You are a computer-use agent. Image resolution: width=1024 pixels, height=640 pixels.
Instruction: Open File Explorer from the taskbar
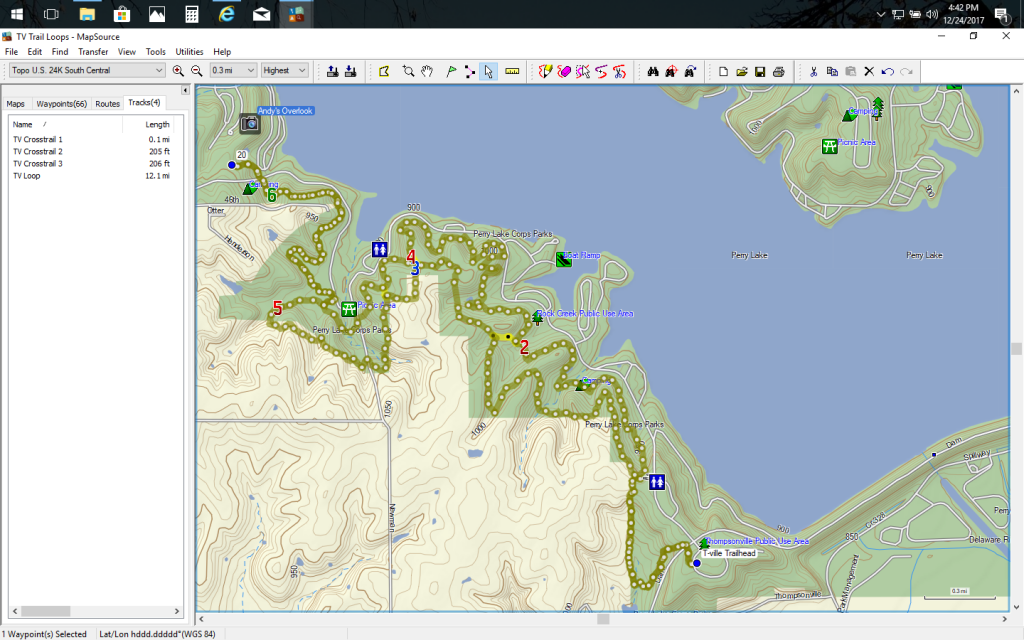87,14
